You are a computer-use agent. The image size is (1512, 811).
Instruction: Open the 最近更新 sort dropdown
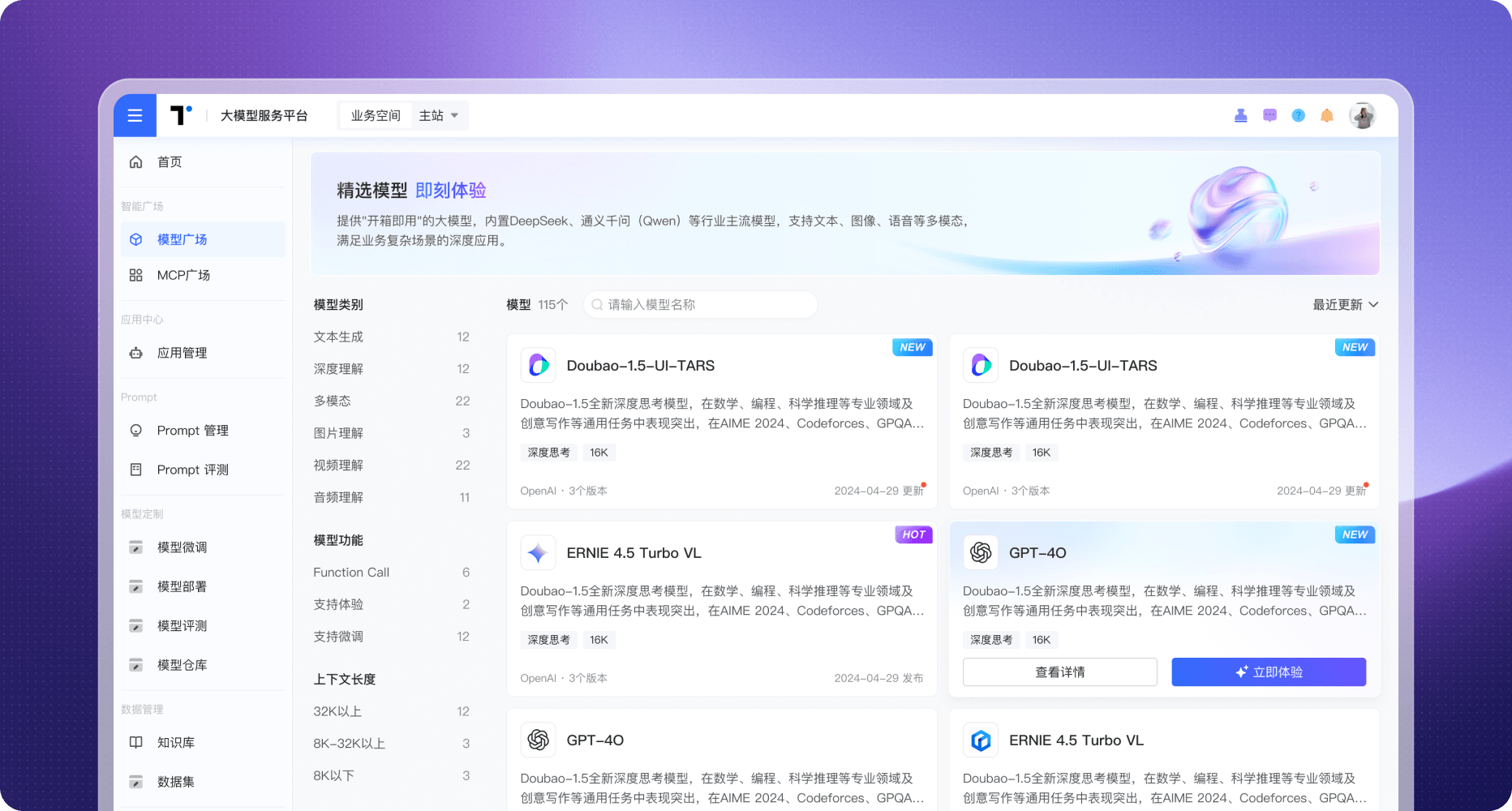[x=1346, y=305]
